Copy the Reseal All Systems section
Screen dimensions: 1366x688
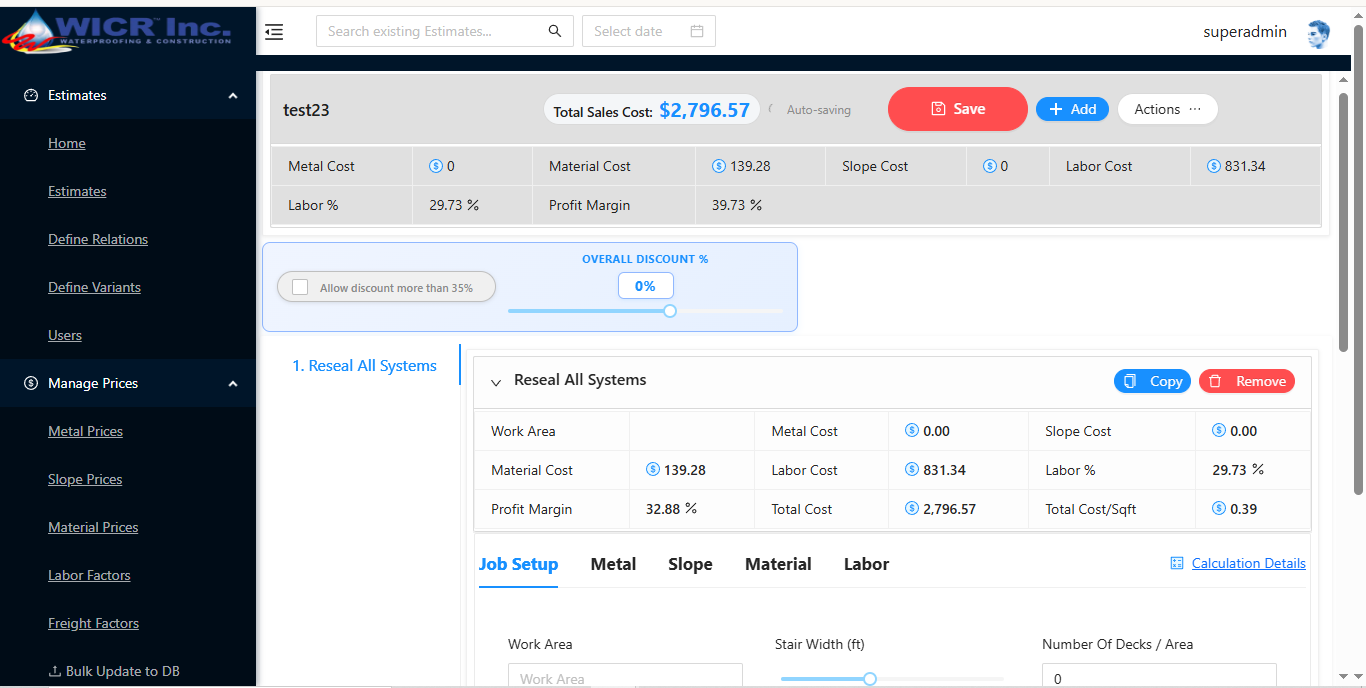click(1153, 381)
